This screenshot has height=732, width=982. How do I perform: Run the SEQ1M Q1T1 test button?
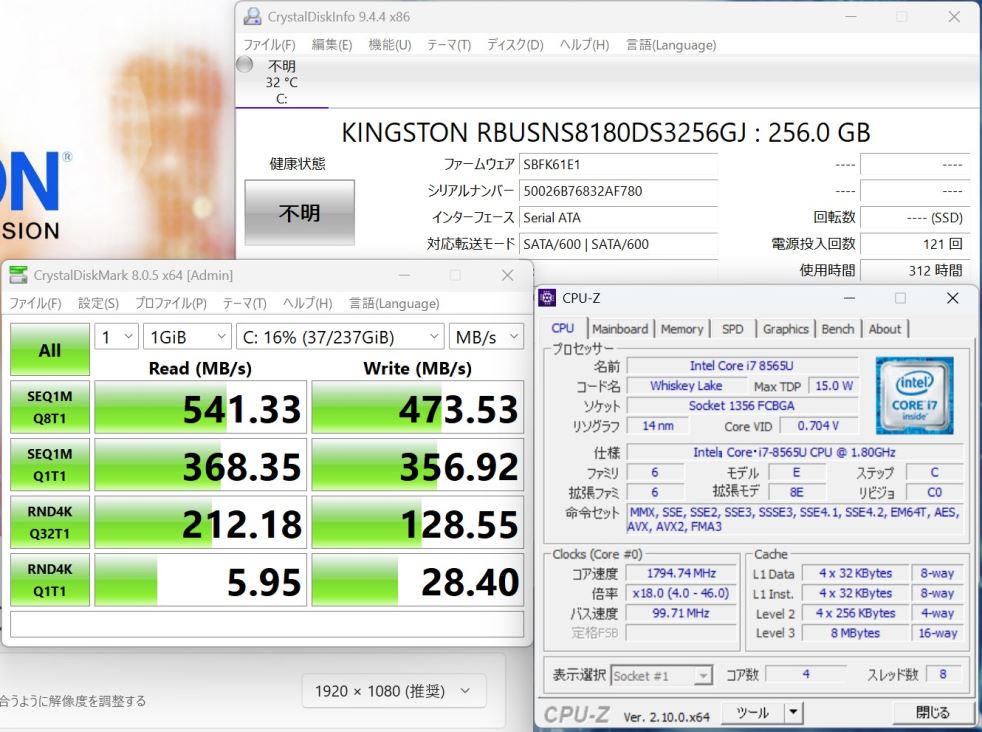point(49,465)
